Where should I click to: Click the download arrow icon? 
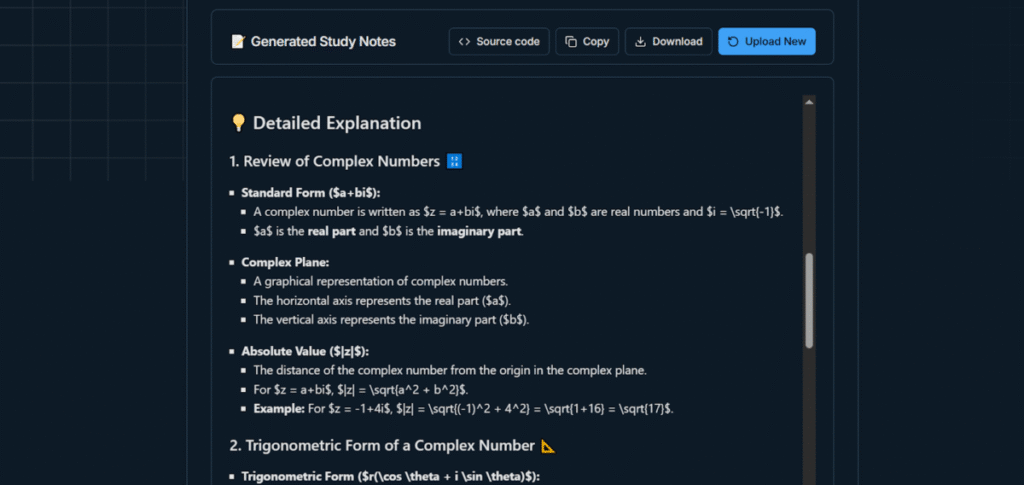point(639,42)
